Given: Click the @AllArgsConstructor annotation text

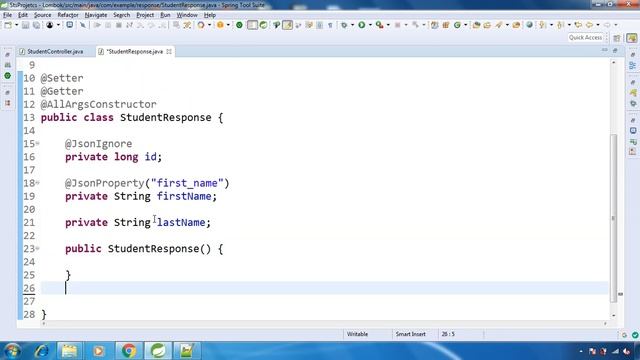Looking at the screenshot, I should (x=98, y=104).
